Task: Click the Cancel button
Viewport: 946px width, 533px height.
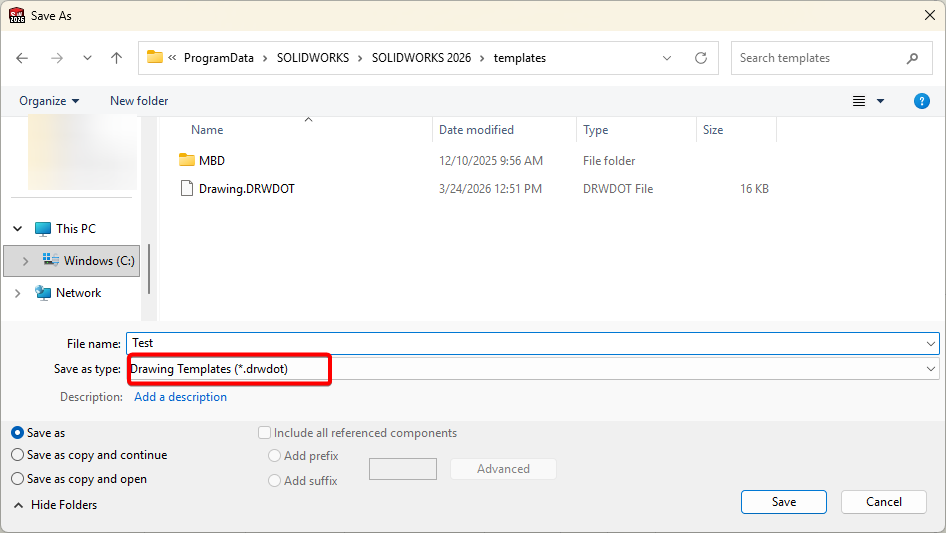Action: click(x=884, y=502)
